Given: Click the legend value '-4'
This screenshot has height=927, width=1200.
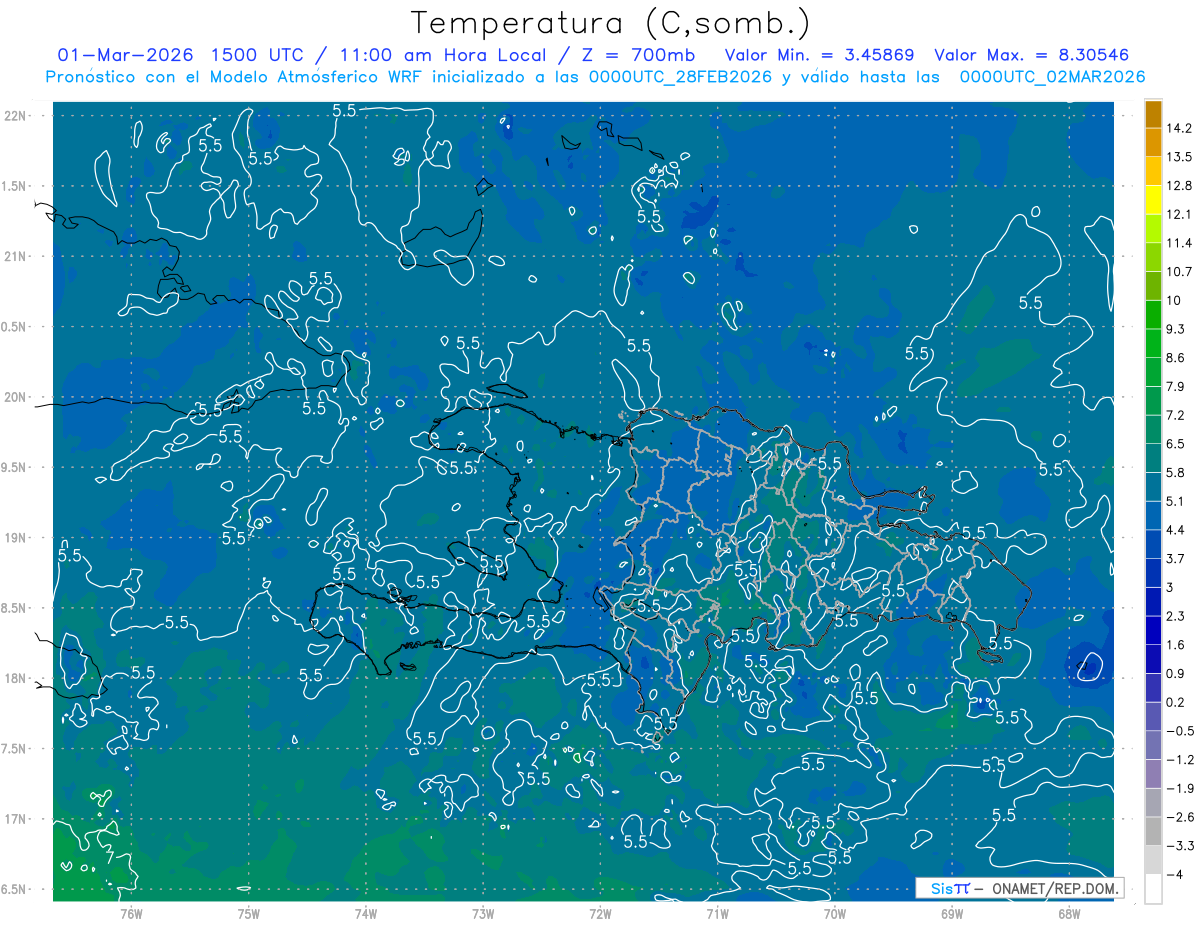Looking at the screenshot, I should (1175, 874).
